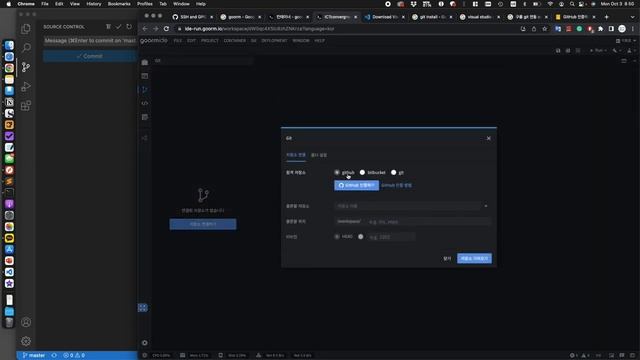
Task: Click goormide bottom settings gear icon
Action: 144,343
